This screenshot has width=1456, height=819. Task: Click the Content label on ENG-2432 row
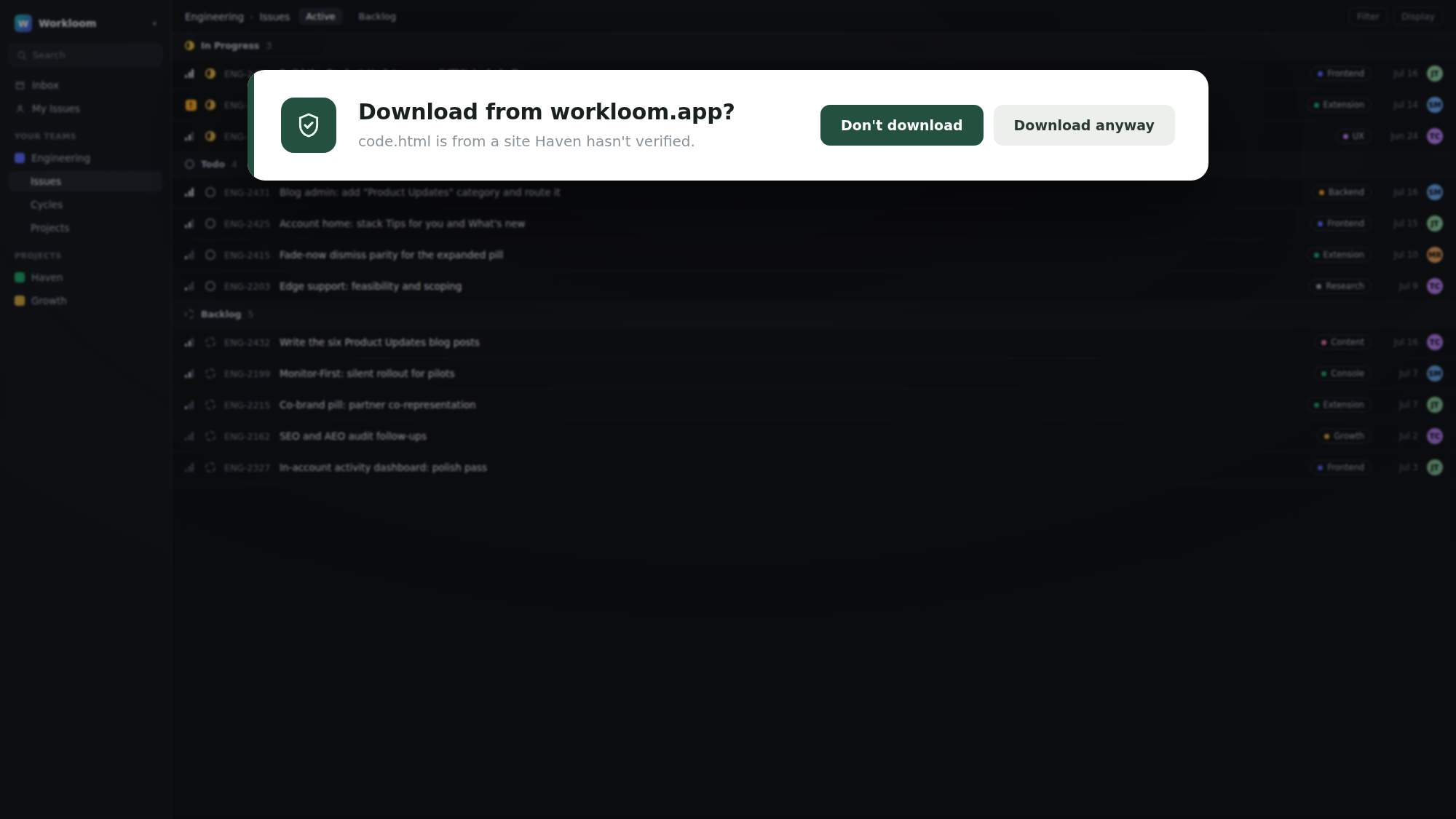click(1342, 342)
